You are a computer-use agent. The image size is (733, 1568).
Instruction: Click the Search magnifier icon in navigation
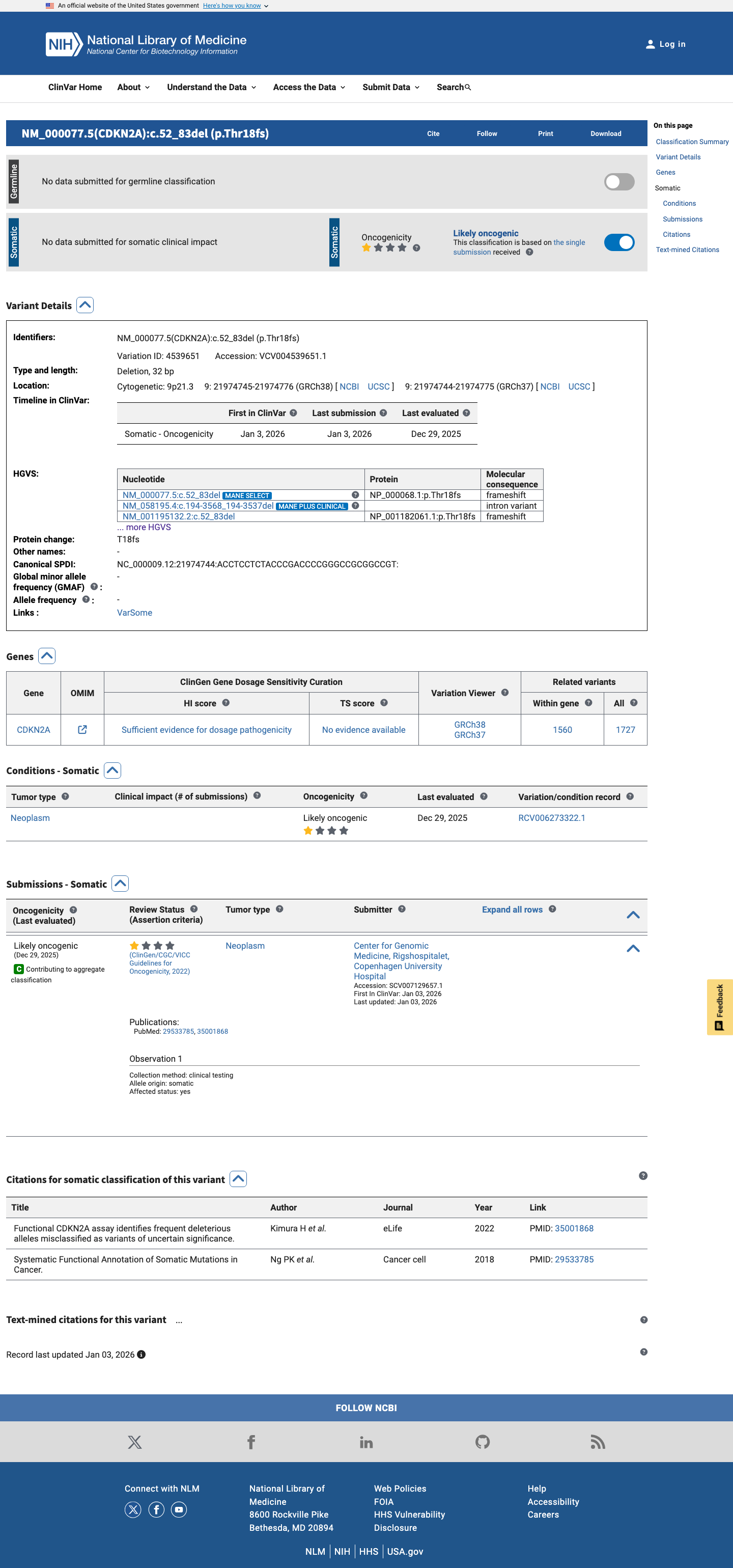coord(468,88)
